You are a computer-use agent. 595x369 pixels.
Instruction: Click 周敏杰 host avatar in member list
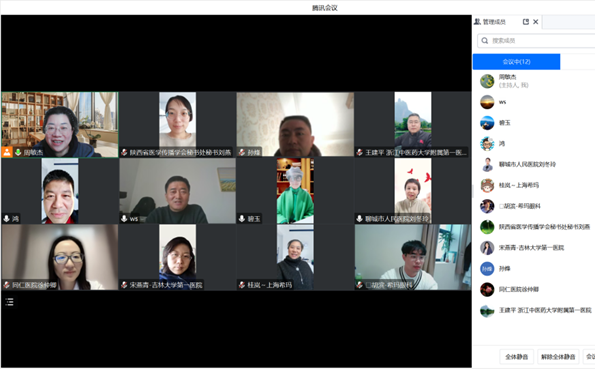[x=487, y=81]
